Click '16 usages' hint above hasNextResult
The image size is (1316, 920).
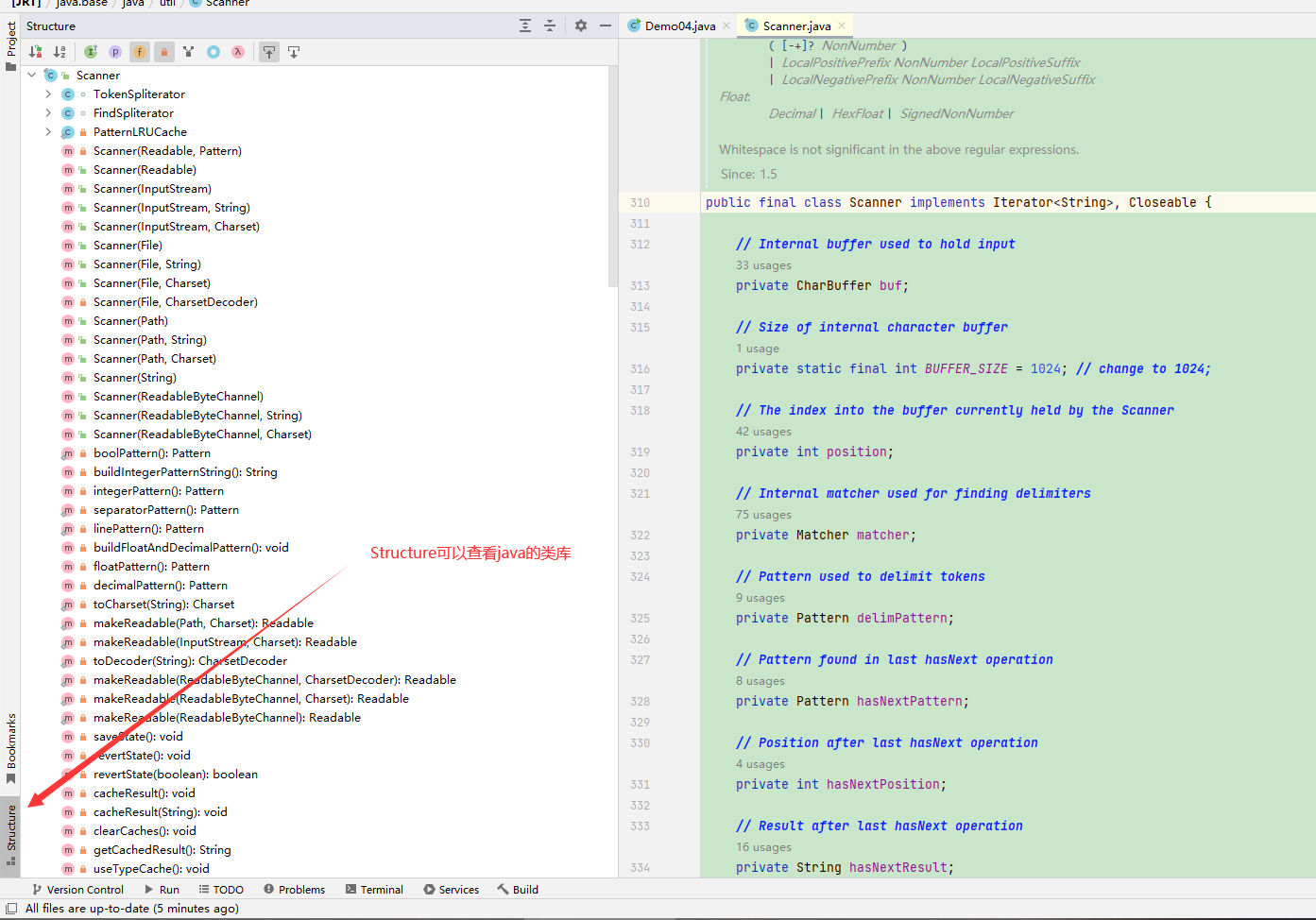tap(763, 847)
